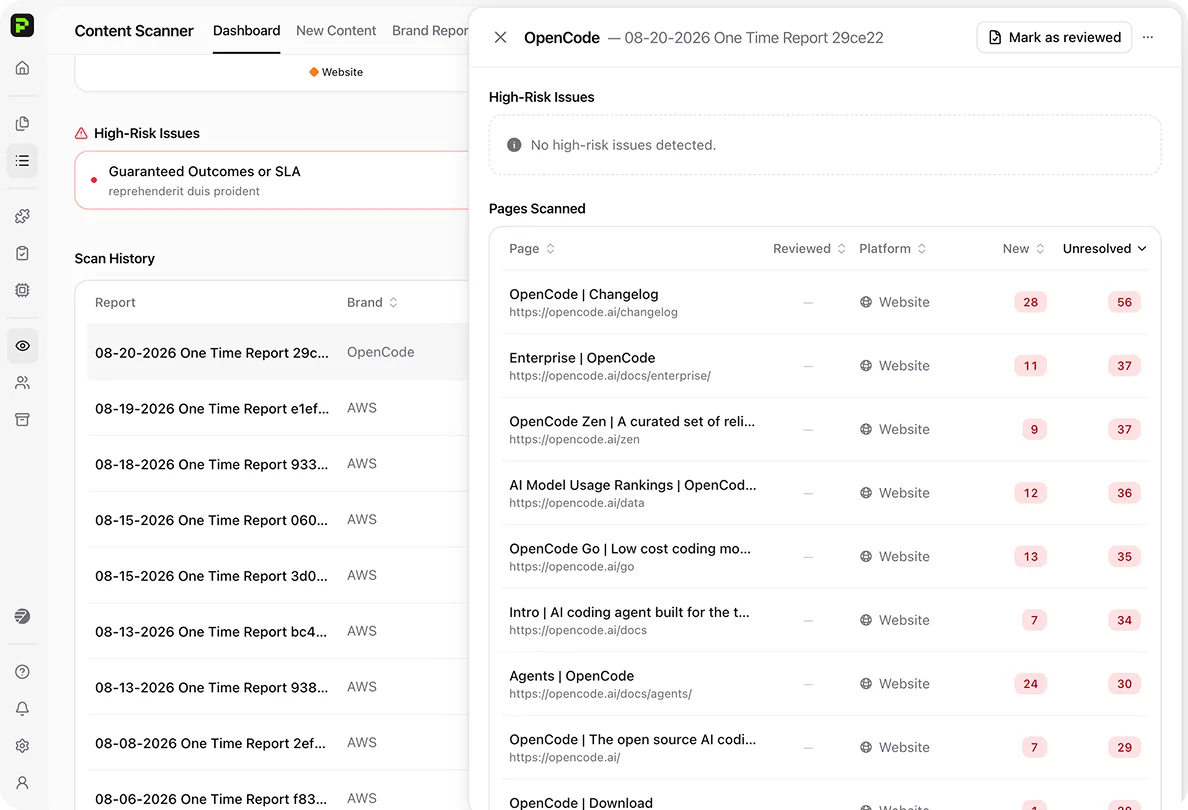Open the puzzle piece integrations icon
The image size is (1188, 810).
click(x=22, y=216)
